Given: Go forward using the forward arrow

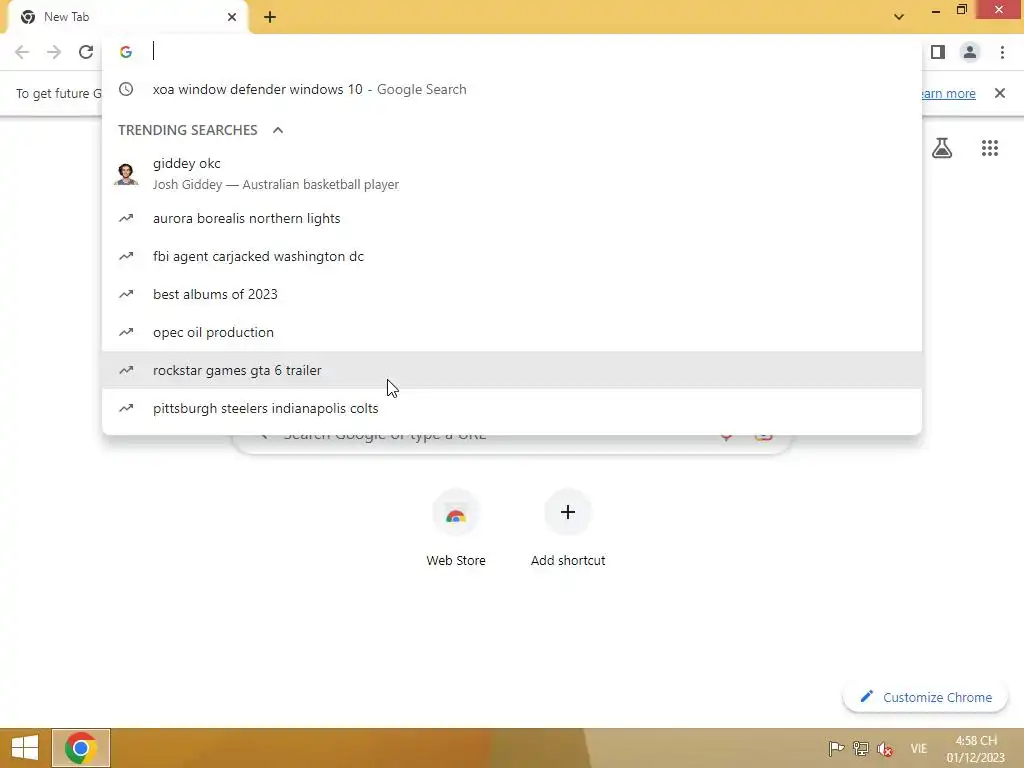Looking at the screenshot, I should pyautogui.click(x=54, y=52).
